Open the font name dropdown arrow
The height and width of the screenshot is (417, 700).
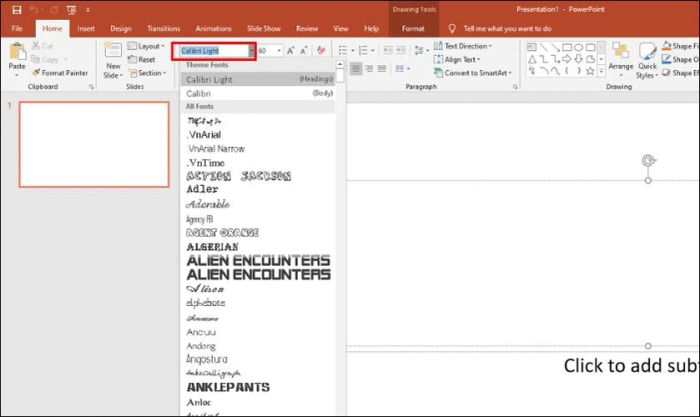click(252, 51)
